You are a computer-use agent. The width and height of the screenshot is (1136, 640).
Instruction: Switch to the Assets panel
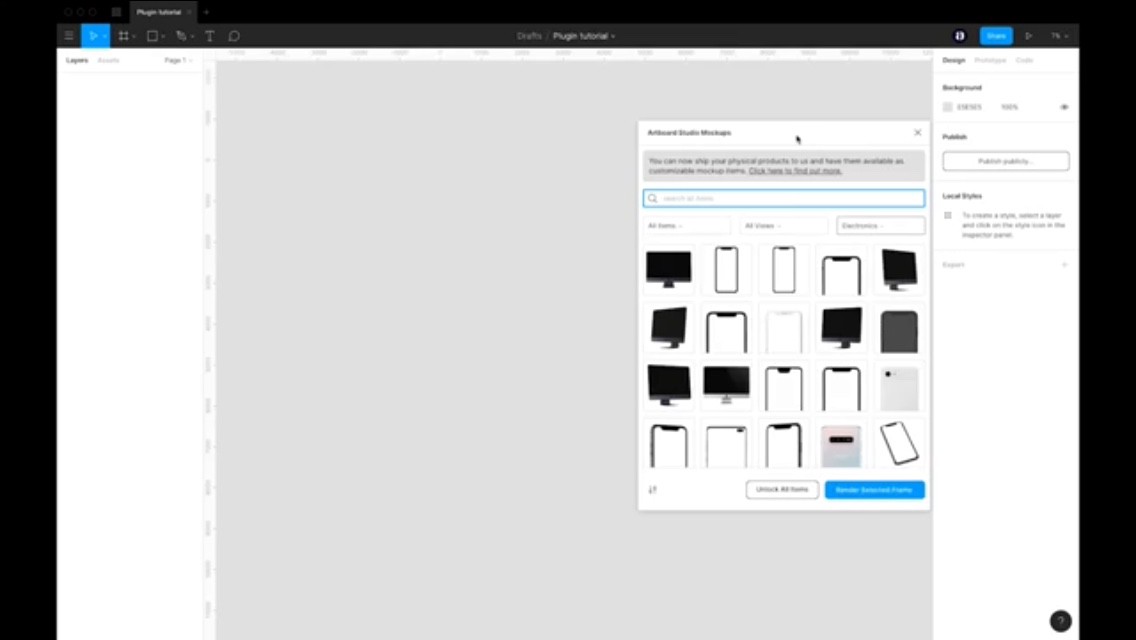108,60
